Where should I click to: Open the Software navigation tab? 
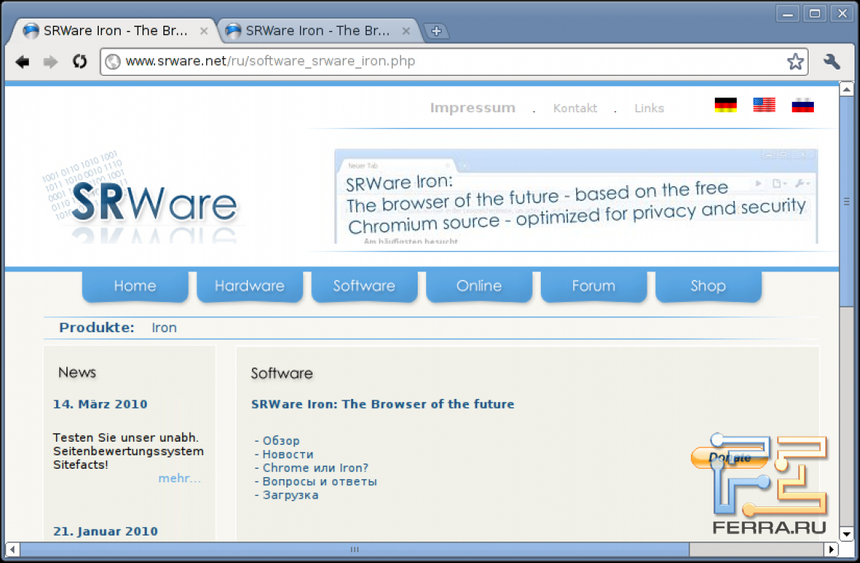click(x=364, y=286)
